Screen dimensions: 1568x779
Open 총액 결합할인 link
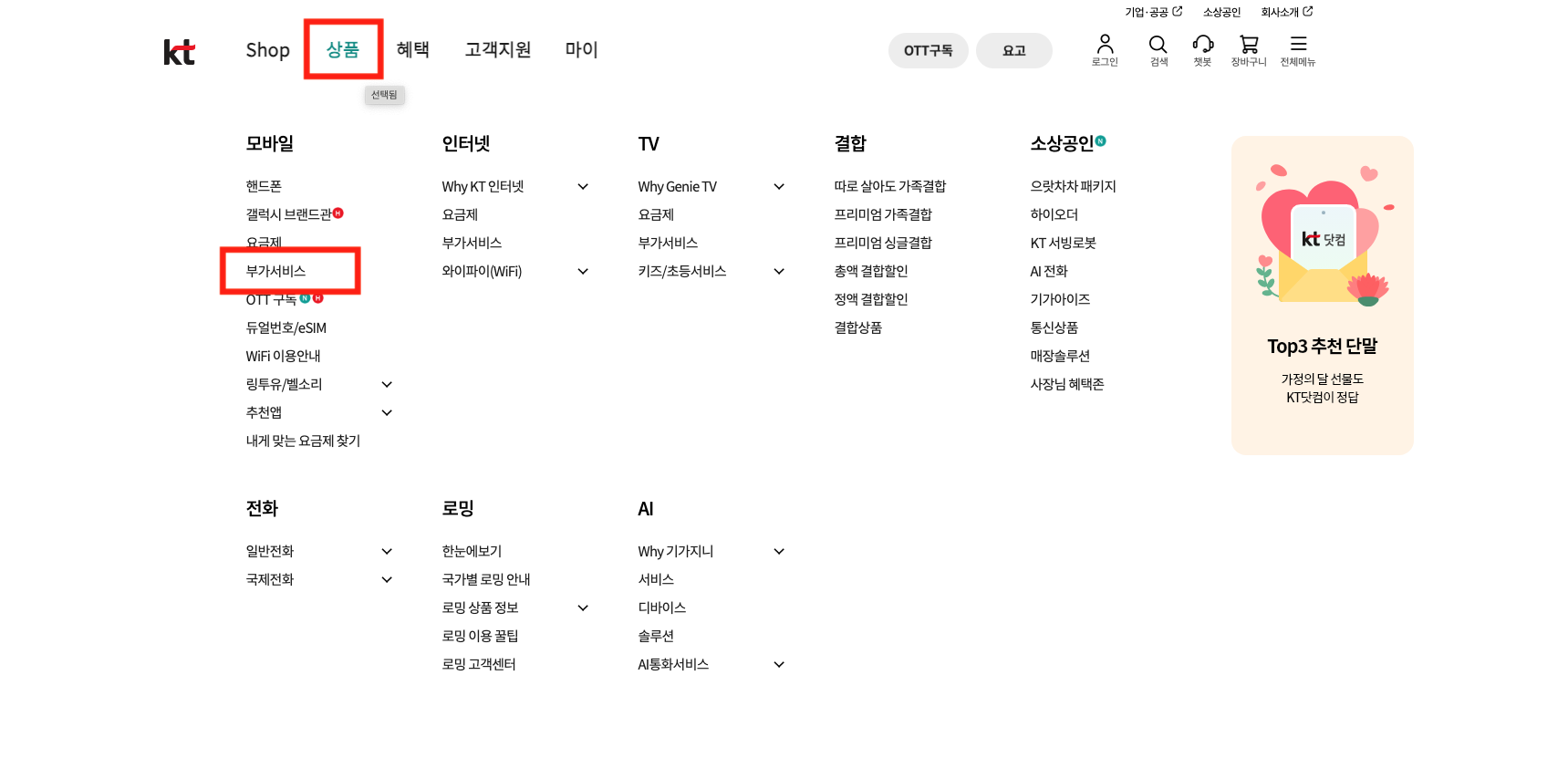pos(871,271)
